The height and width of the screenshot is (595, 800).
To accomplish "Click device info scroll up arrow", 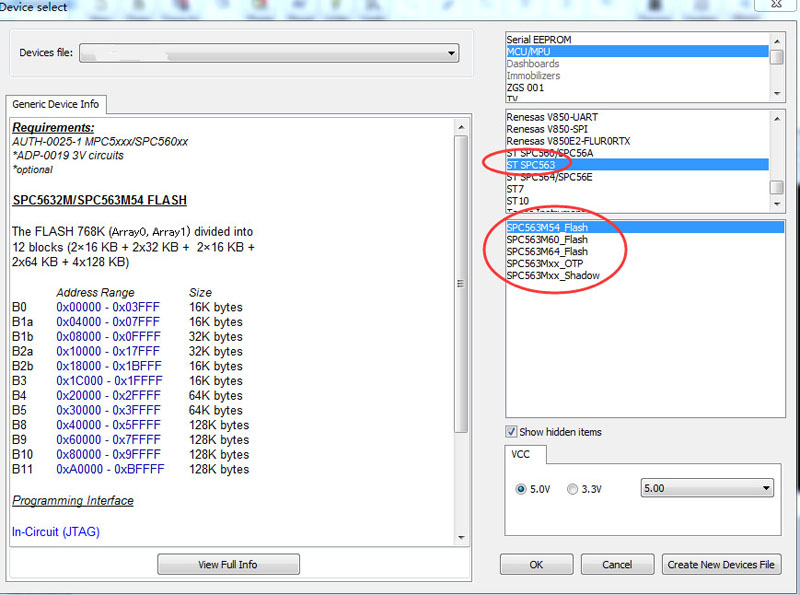I will pyautogui.click(x=461, y=127).
